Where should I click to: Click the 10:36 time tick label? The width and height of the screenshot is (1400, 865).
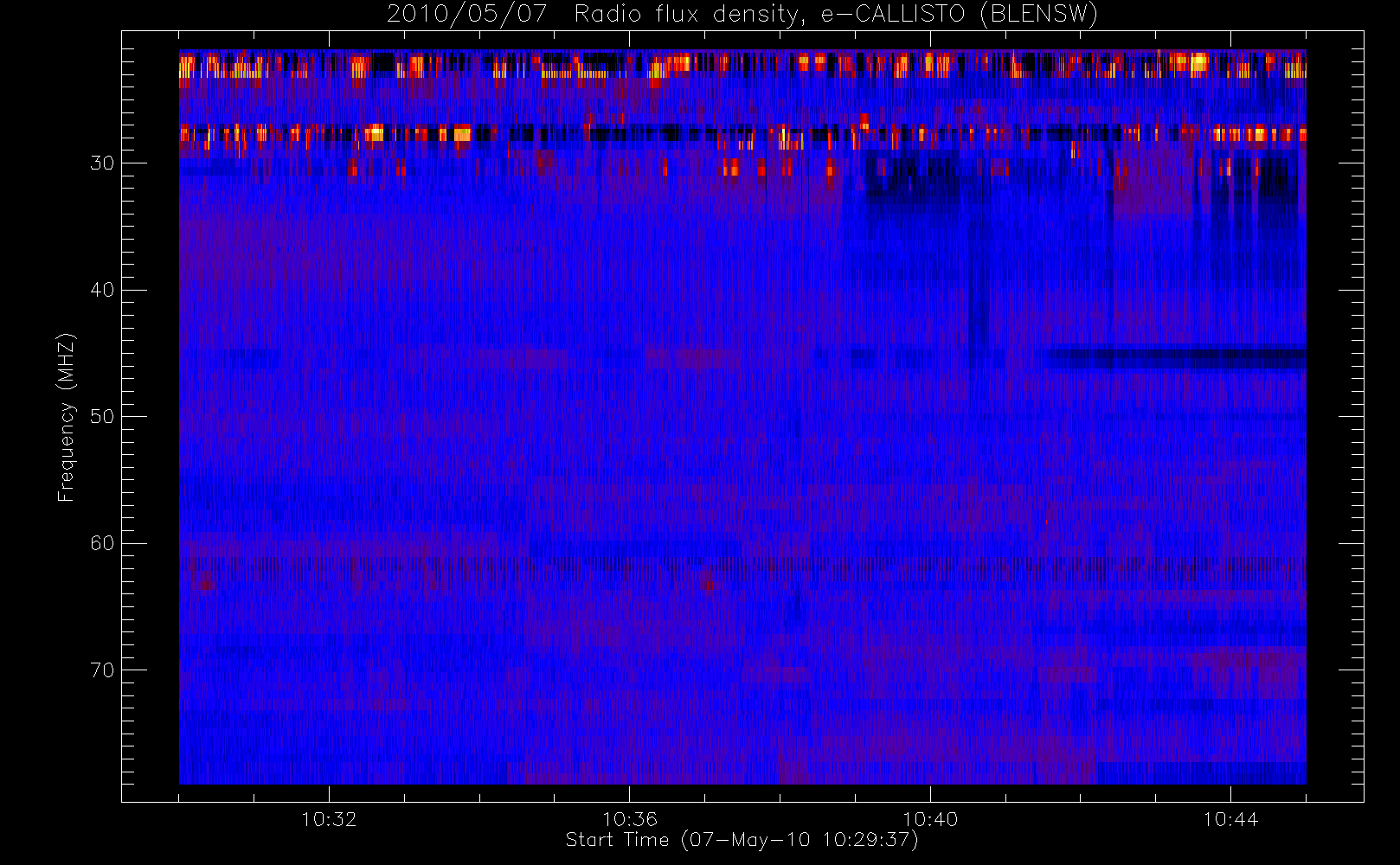click(x=630, y=819)
